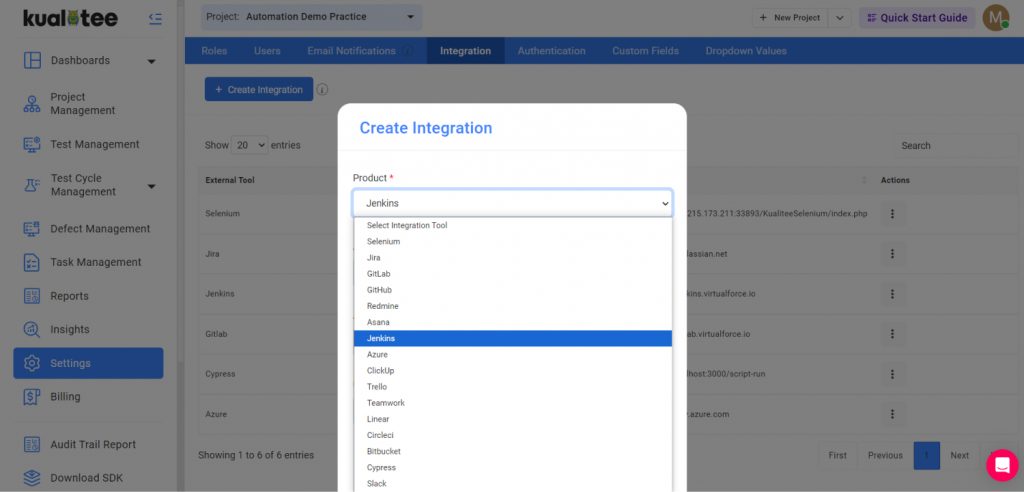
Task: Switch to the Users tab
Action: [x=267, y=51]
